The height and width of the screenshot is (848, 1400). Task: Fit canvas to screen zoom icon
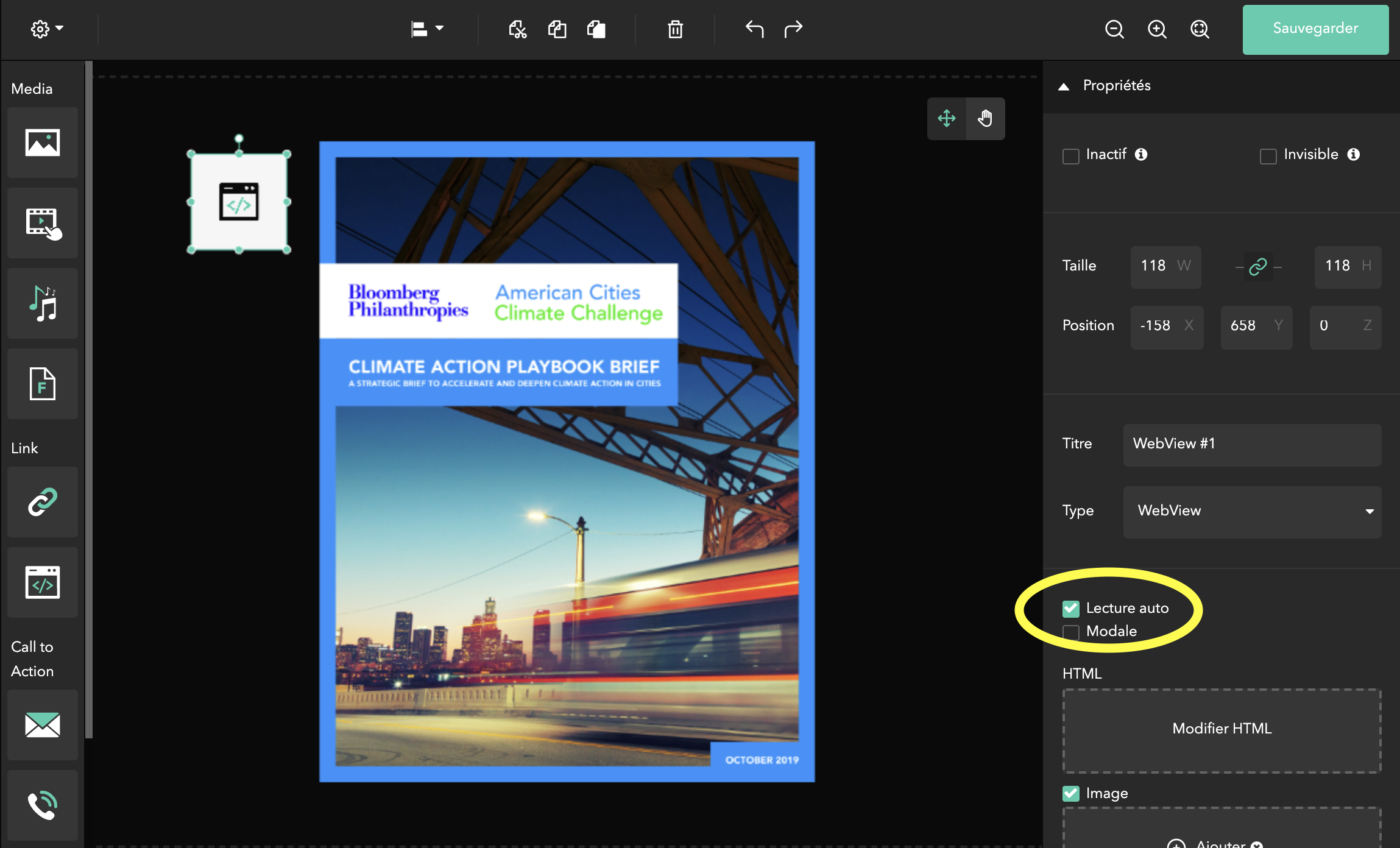coord(1200,29)
